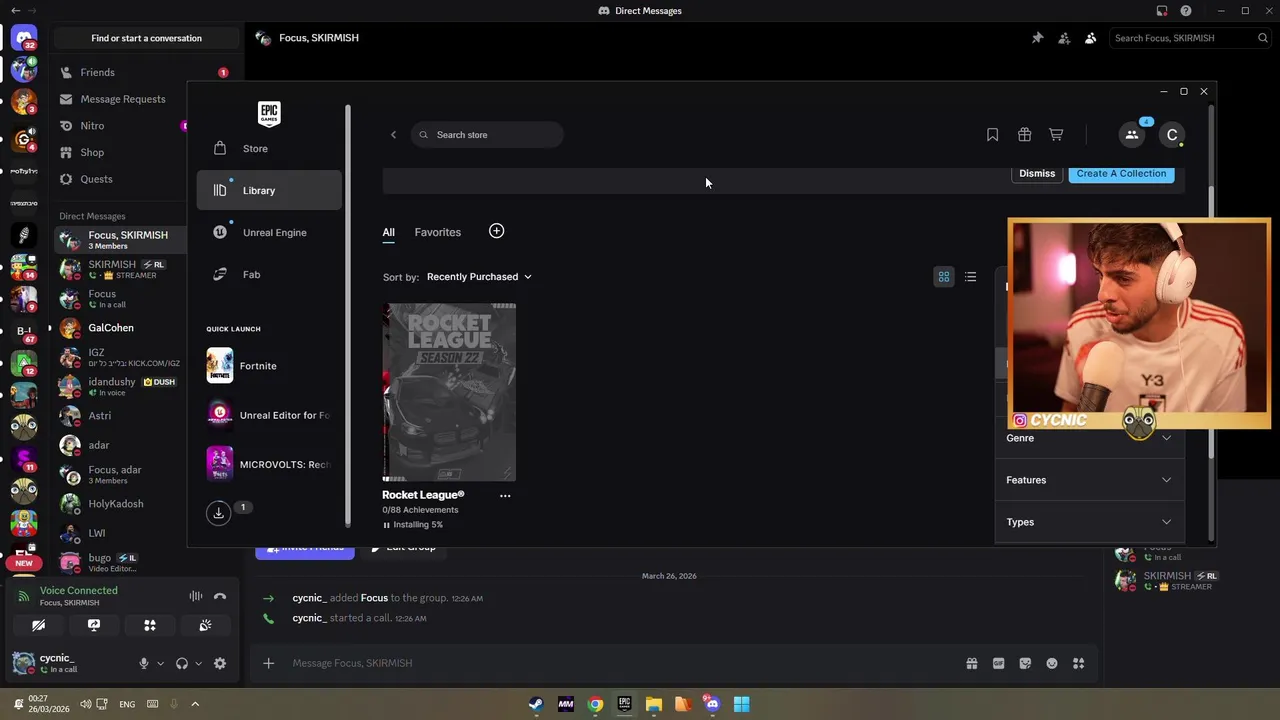Open headphone output options arrow
Screen dimensions: 1280x720
(x=198, y=663)
